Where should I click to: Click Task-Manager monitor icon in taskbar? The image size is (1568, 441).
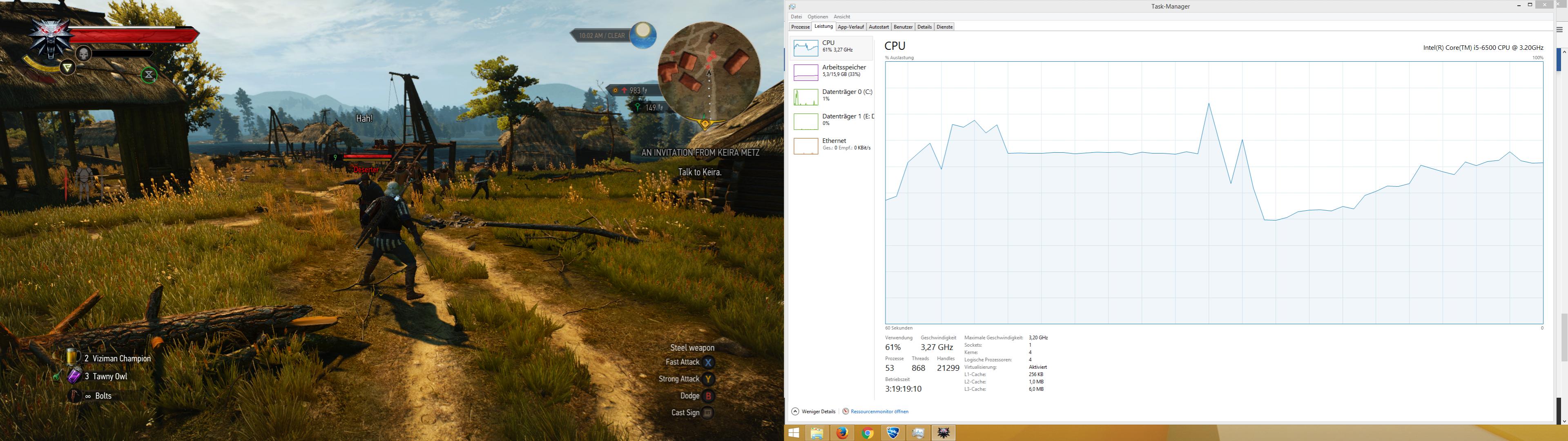(918, 433)
